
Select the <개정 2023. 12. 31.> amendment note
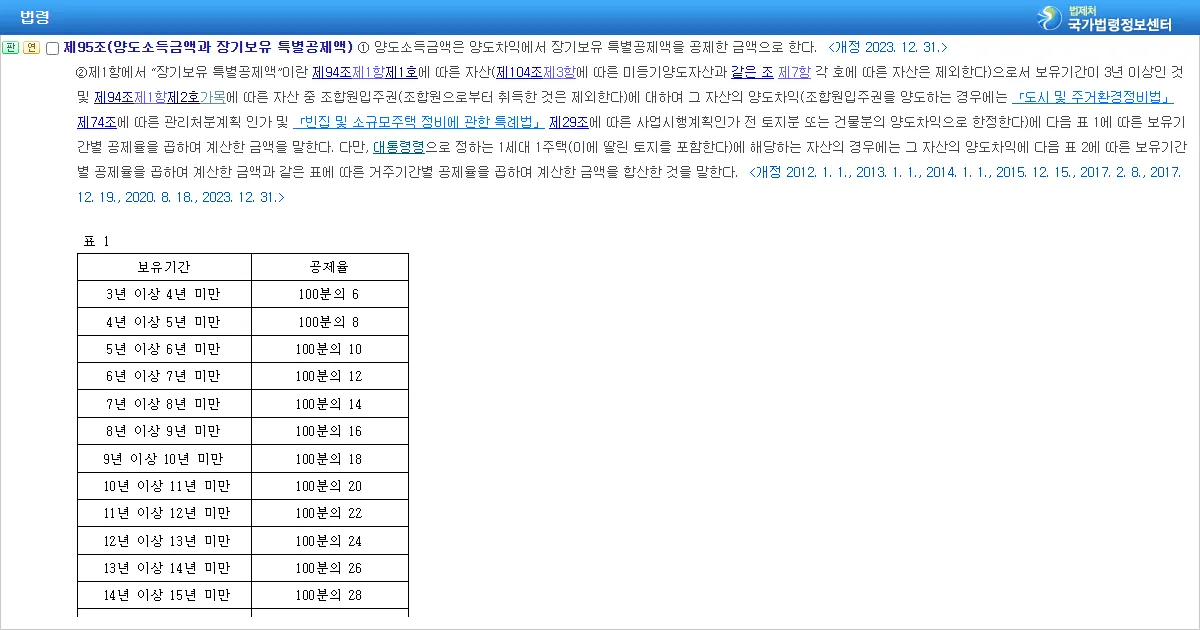[888, 47]
